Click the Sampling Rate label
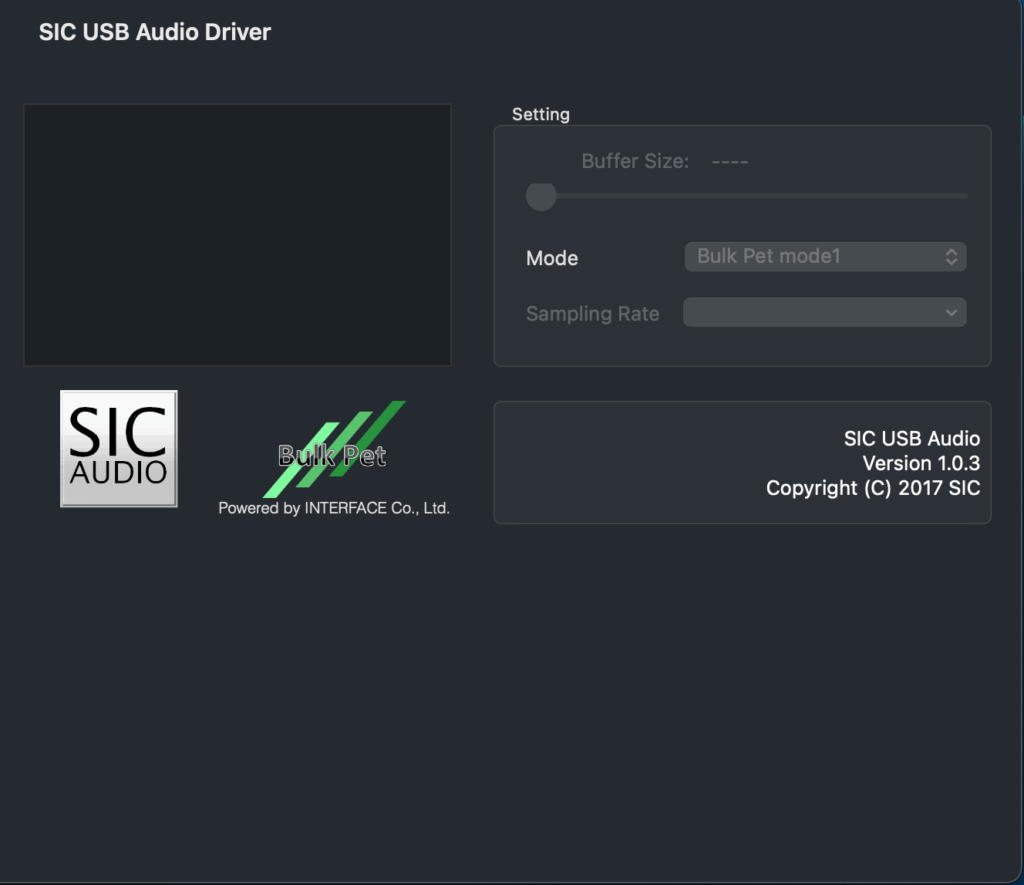Viewport: 1024px width, 885px height. pos(592,314)
